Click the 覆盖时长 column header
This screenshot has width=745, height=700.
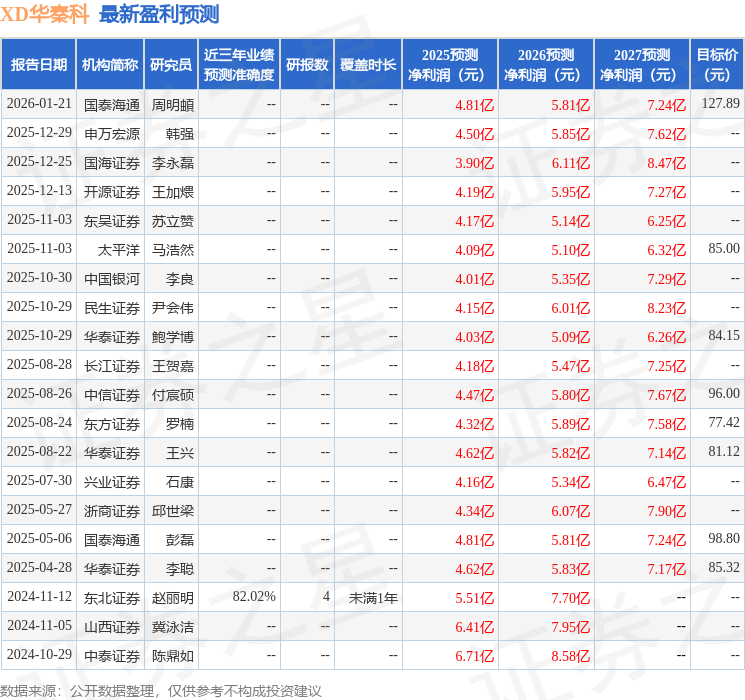(x=368, y=65)
